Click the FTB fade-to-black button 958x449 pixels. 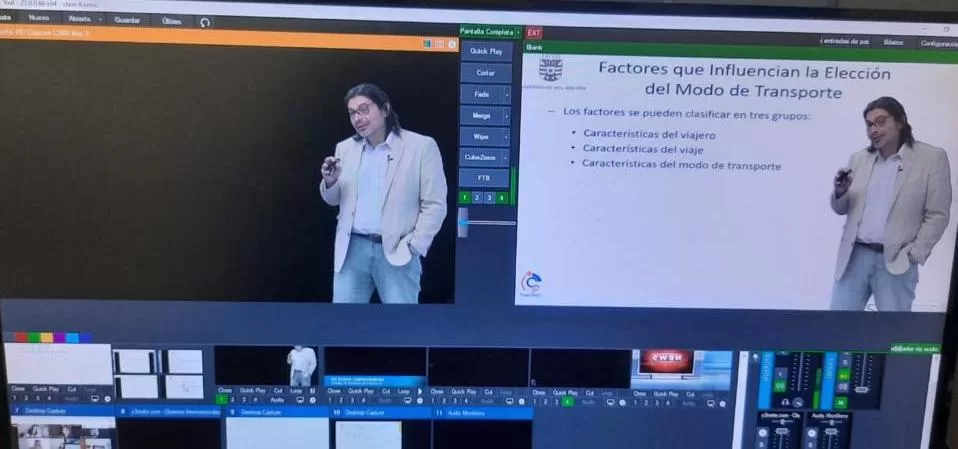(484, 178)
